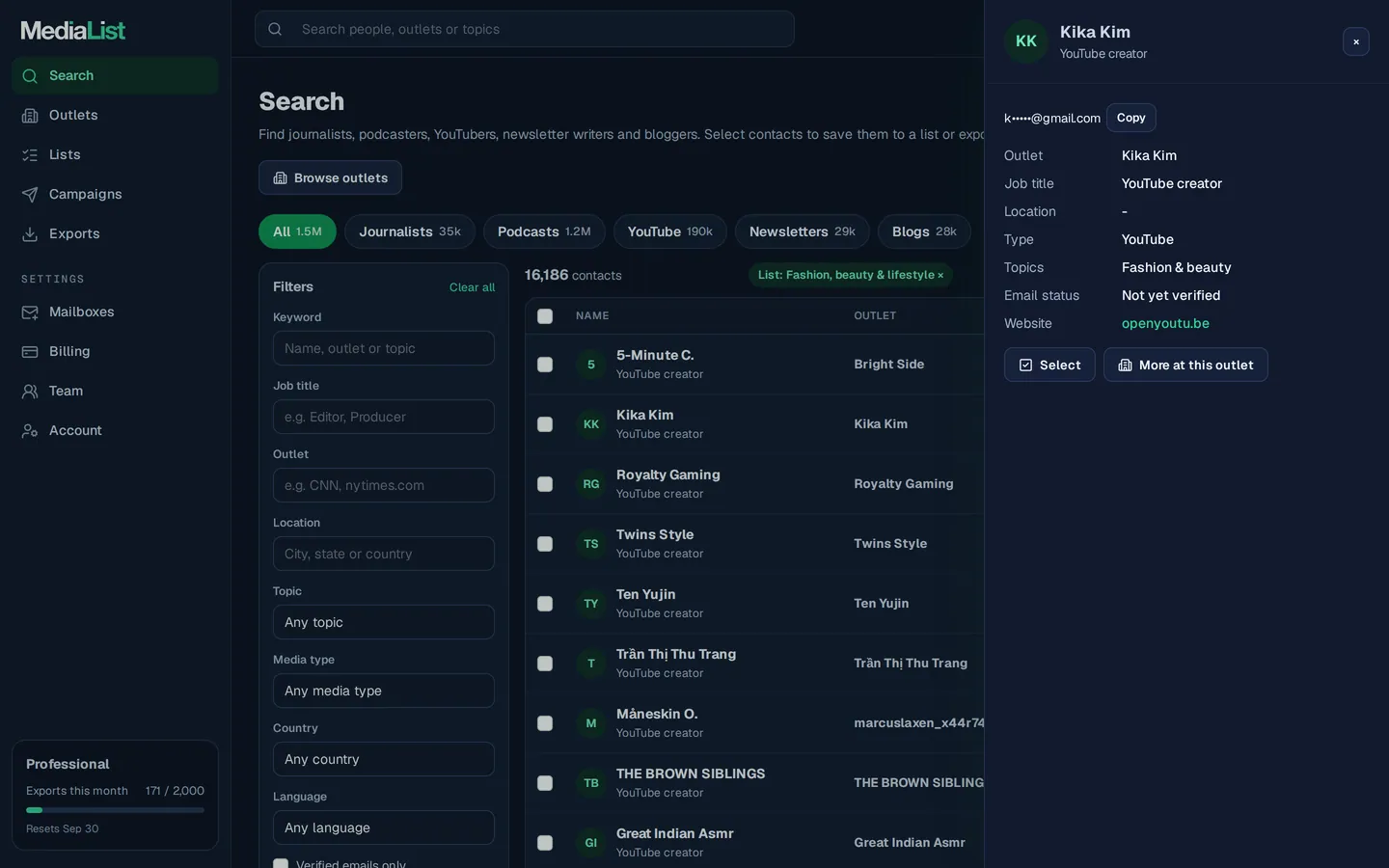Click the Browse outlets button
Image resolution: width=1389 pixels, height=868 pixels.
(x=330, y=177)
